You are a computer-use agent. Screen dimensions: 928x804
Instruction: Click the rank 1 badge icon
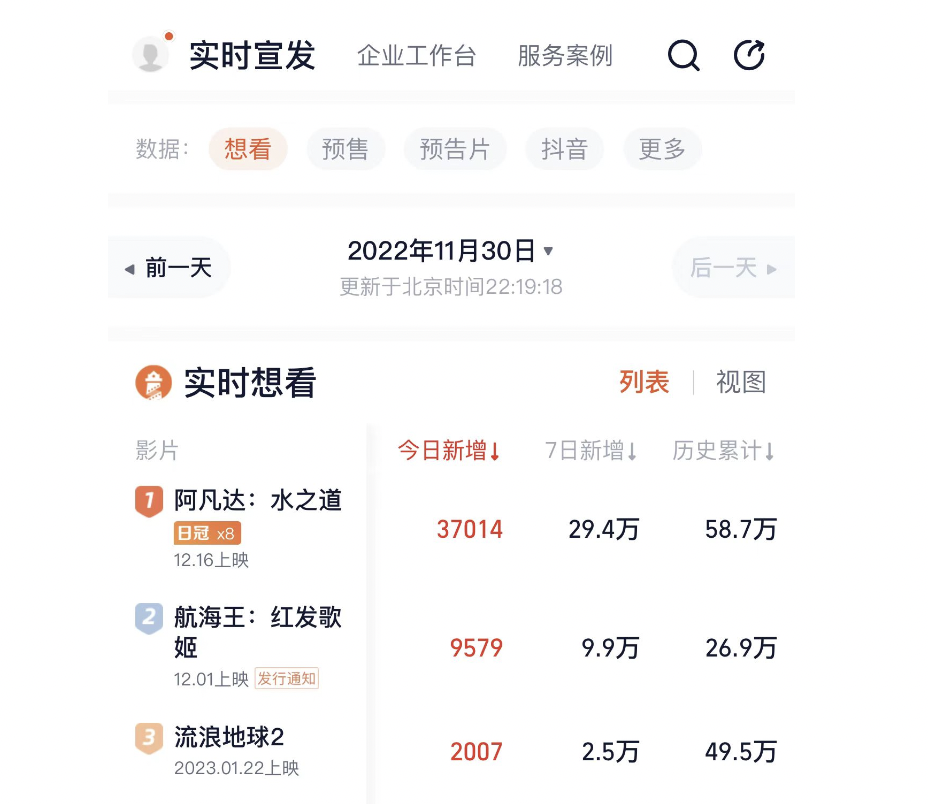tap(149, 500)
